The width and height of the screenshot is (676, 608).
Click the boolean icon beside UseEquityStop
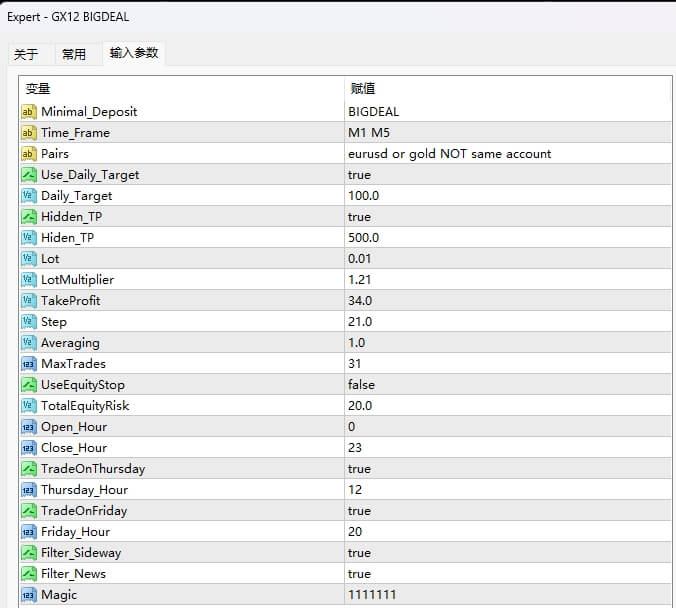pos(28,385)
